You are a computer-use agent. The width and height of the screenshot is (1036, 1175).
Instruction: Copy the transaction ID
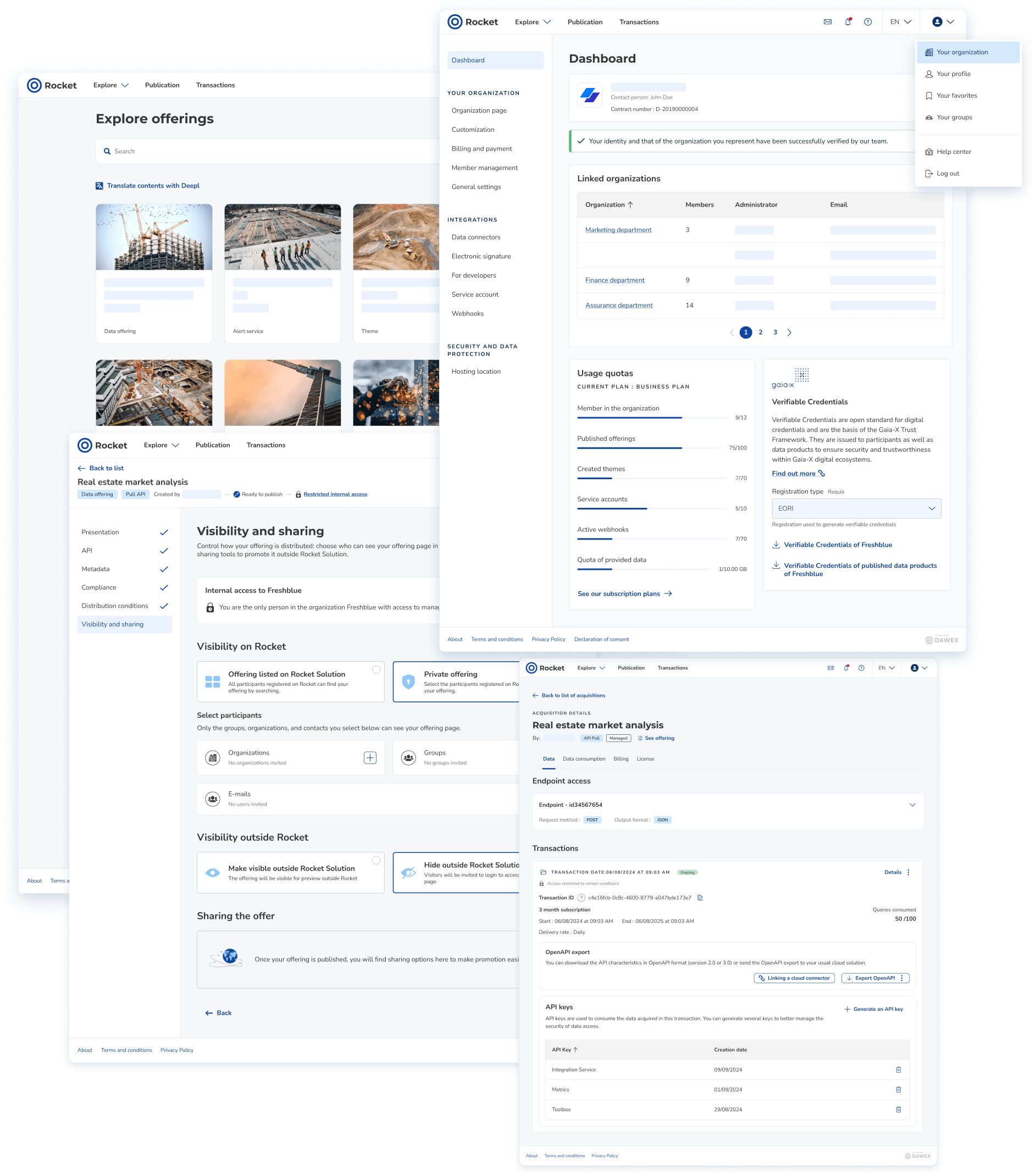(x=700, y=897)
